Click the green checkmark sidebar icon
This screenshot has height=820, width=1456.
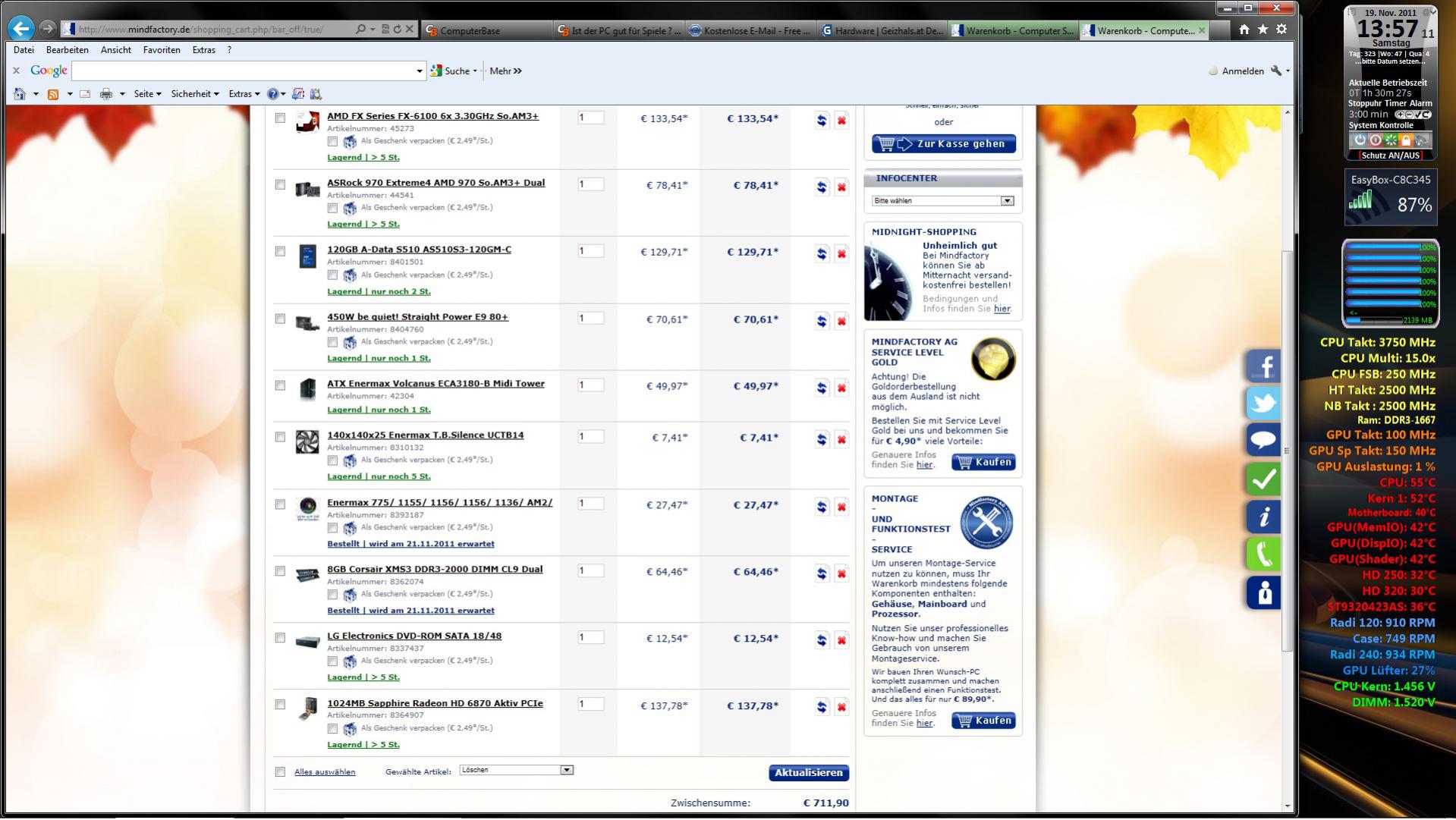tap(1263, 479)
